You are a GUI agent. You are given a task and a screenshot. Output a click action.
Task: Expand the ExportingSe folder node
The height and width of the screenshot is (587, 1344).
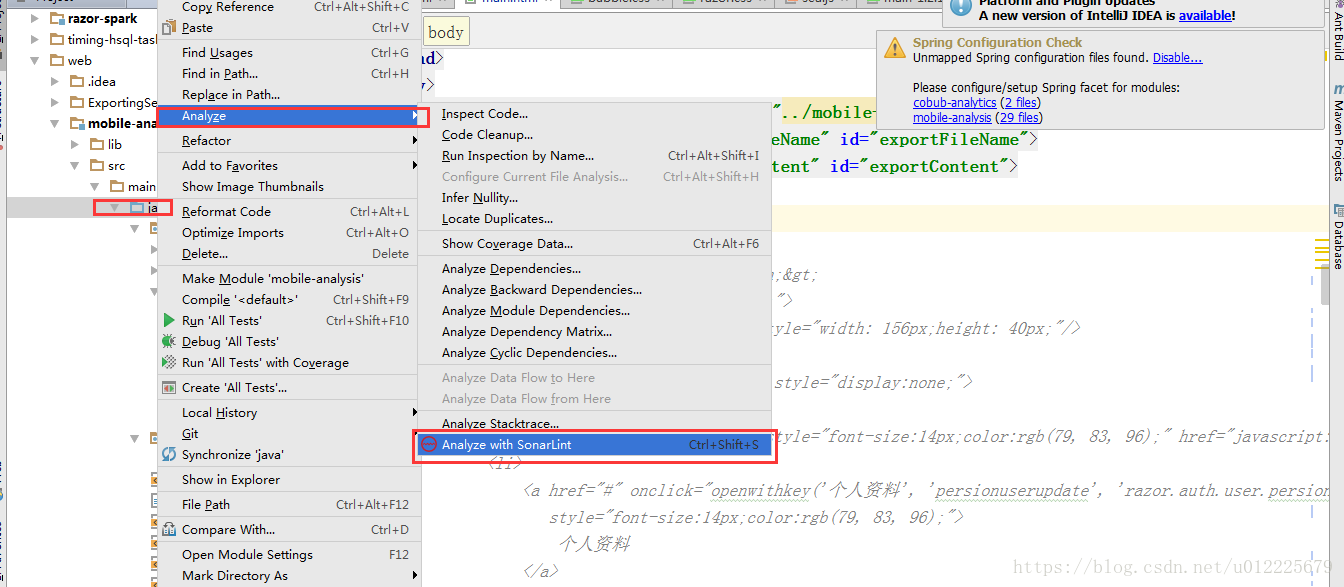click(x=56, y=102)
